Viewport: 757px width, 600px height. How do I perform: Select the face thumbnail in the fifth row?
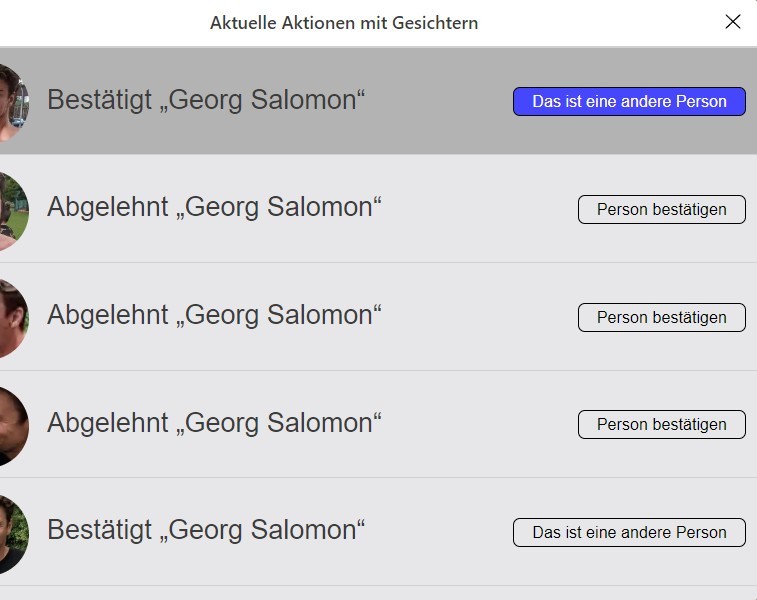13,532
